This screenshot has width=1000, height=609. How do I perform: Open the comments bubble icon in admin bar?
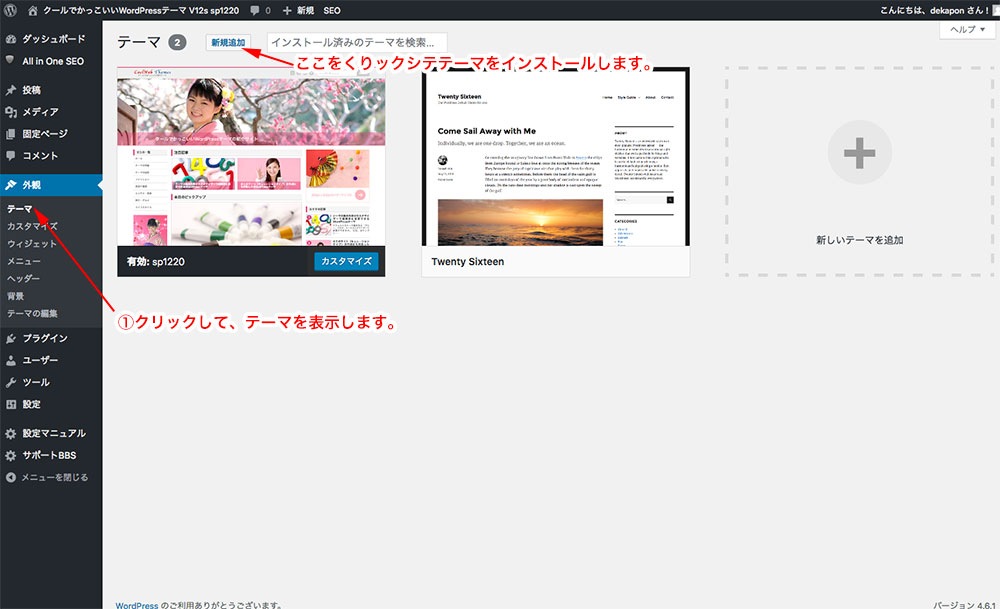click(254, 10)
